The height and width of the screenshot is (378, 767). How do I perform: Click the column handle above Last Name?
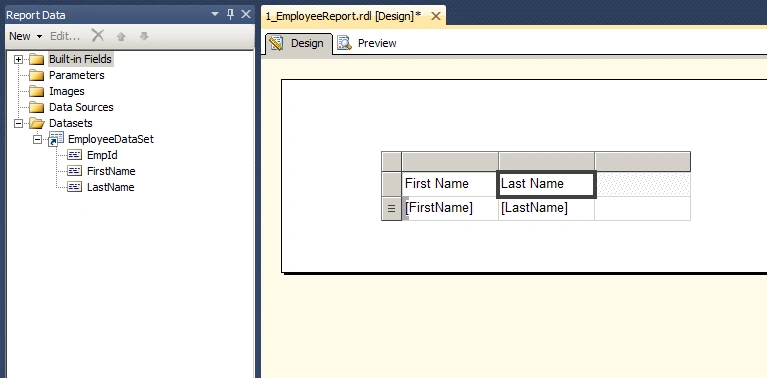546,161
